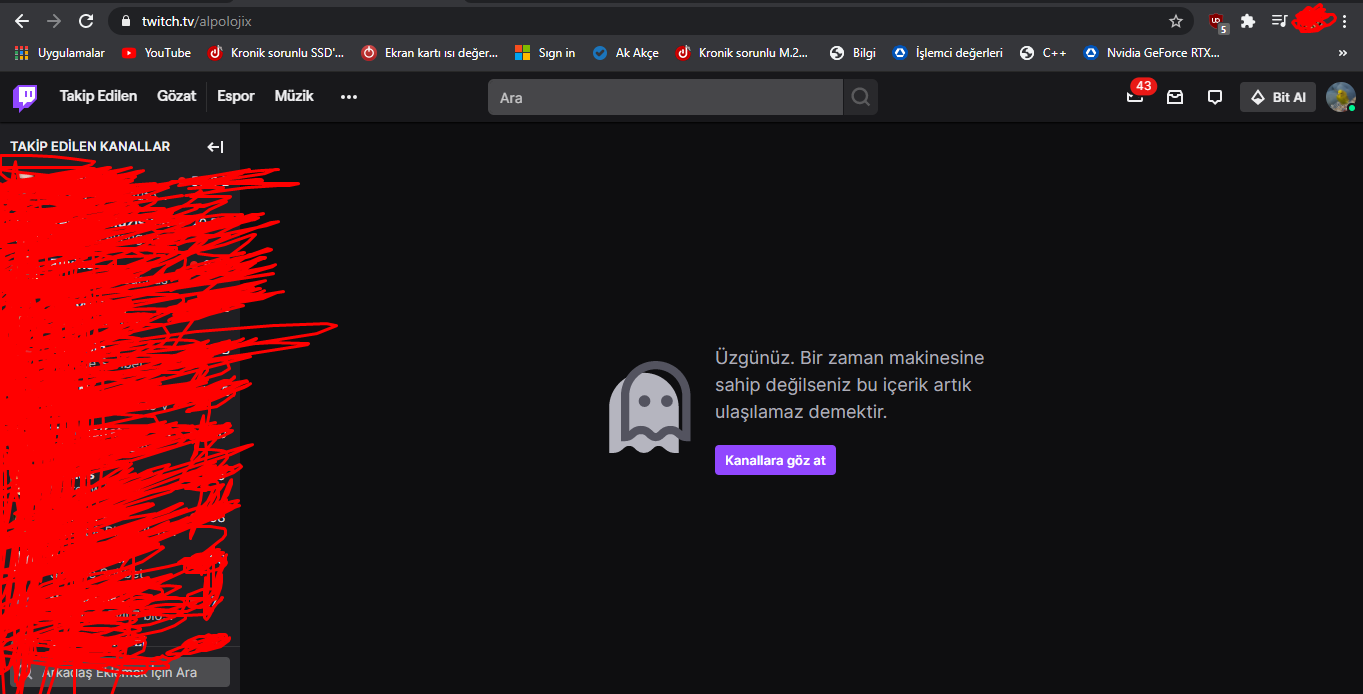This screenshot has width=1363, height=694.
Task: Open the whispers chat bubble icon
Action: [1215, 97]
